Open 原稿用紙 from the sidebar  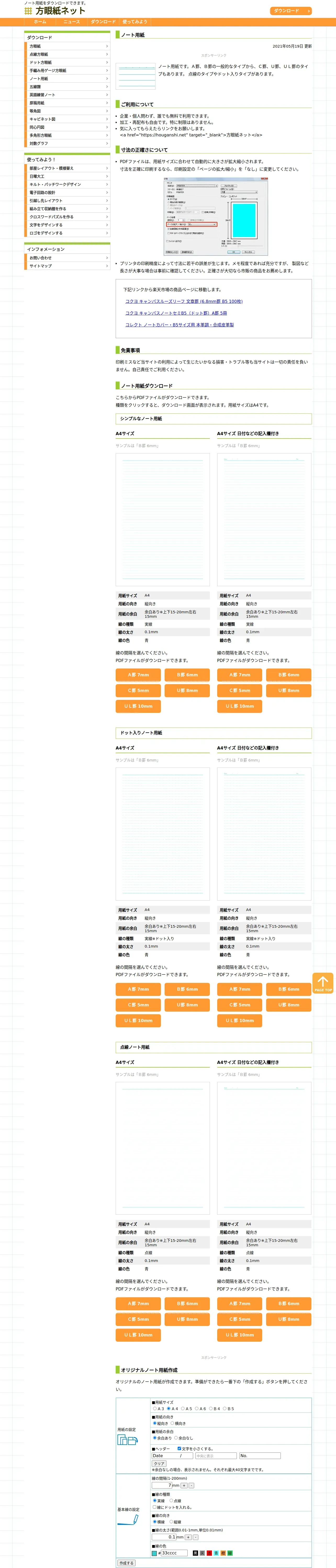(67, 103)
